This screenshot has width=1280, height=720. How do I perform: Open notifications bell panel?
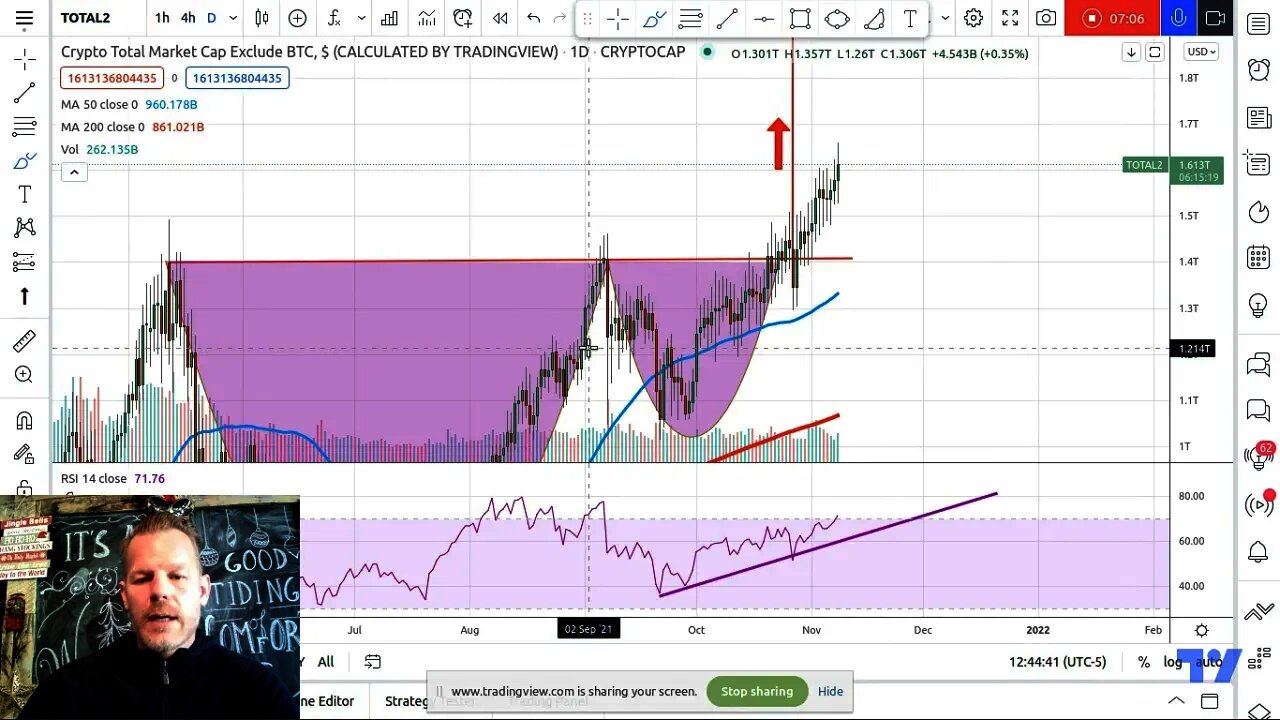[1259, 551]
